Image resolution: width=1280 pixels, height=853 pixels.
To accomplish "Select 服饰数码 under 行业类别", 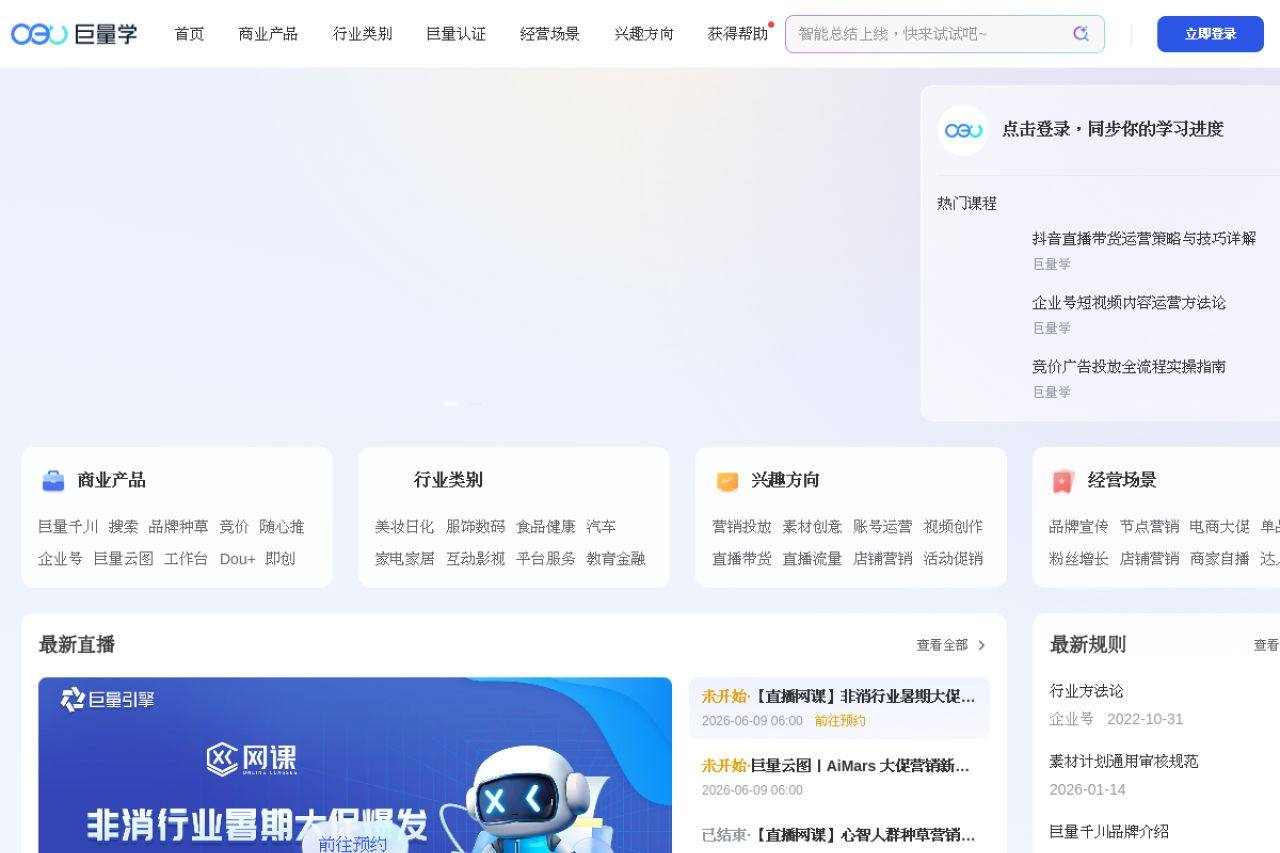I will click(x=475, y=527).
